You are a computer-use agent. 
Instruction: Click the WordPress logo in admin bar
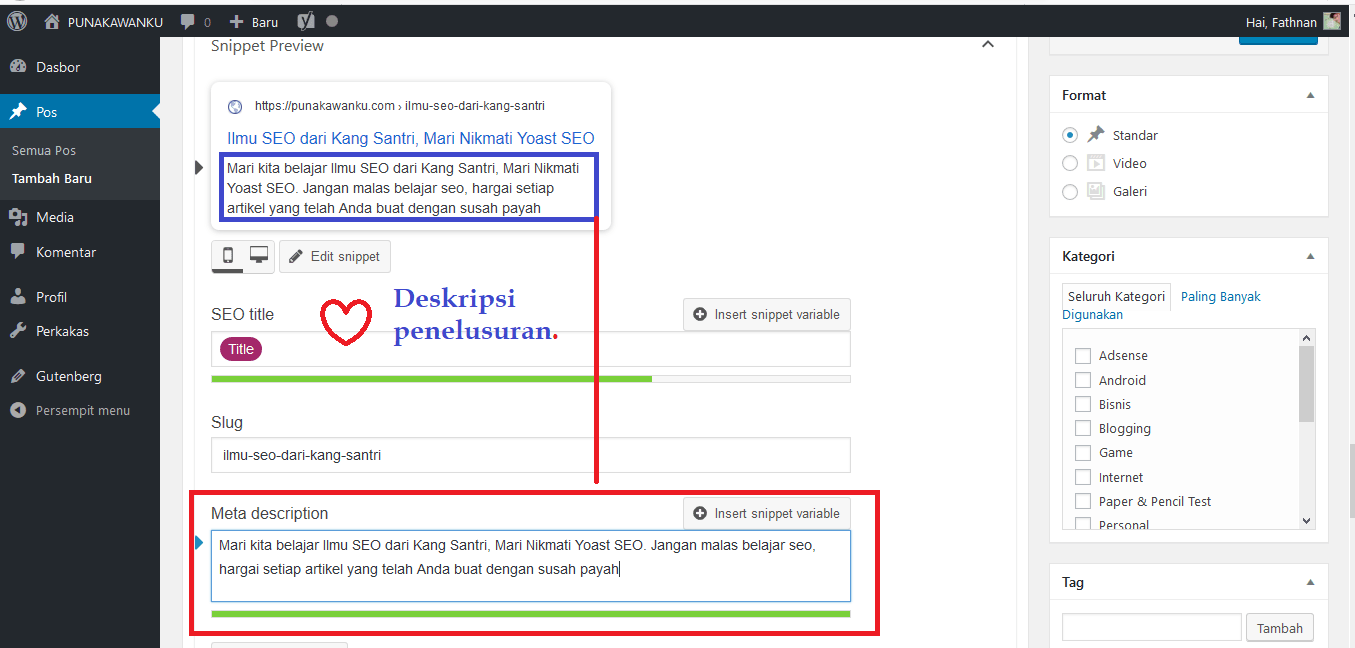(x=17, y=21)
